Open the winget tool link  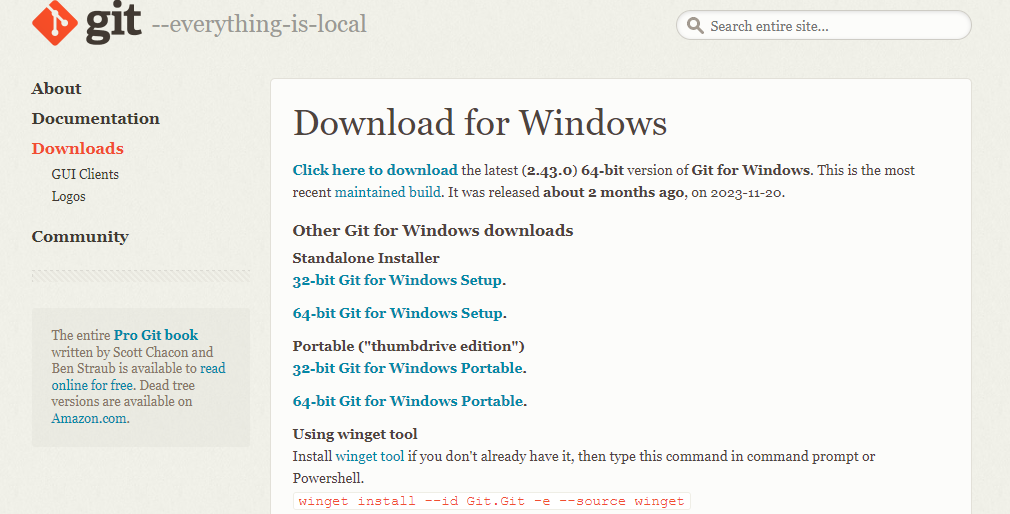(x=370, y=456)
